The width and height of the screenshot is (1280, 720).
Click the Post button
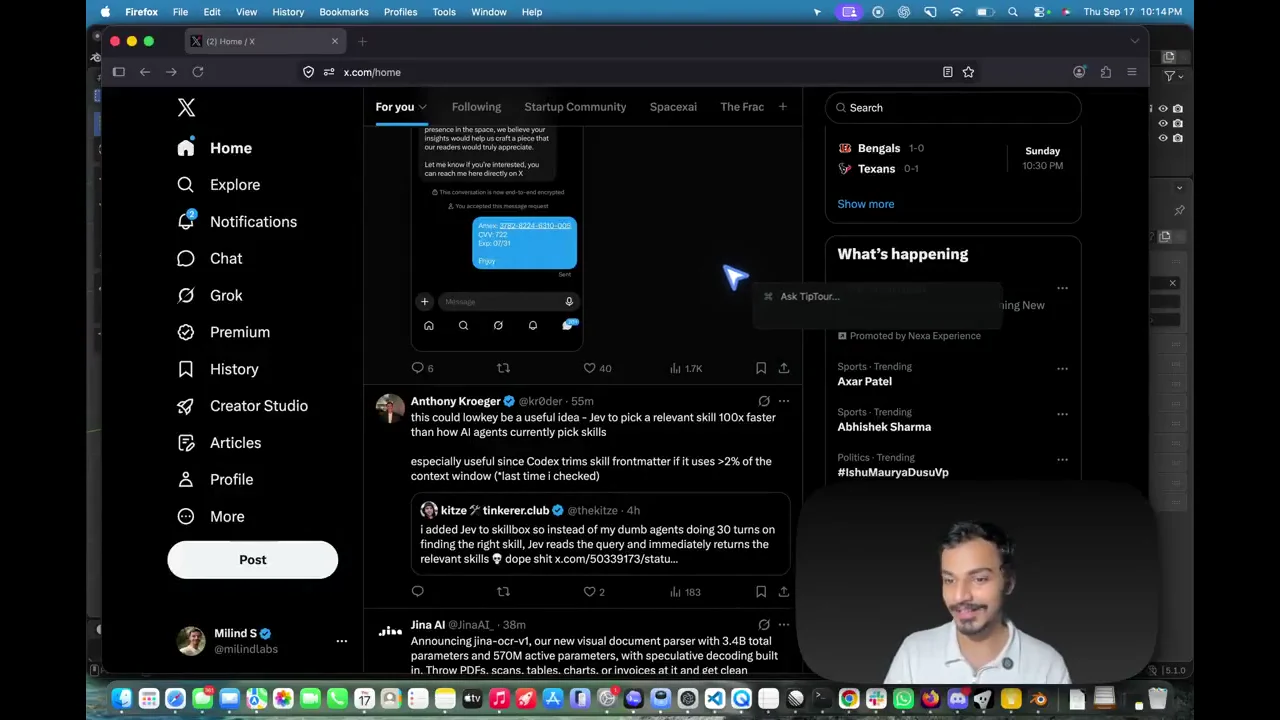[x=253, y=560]
